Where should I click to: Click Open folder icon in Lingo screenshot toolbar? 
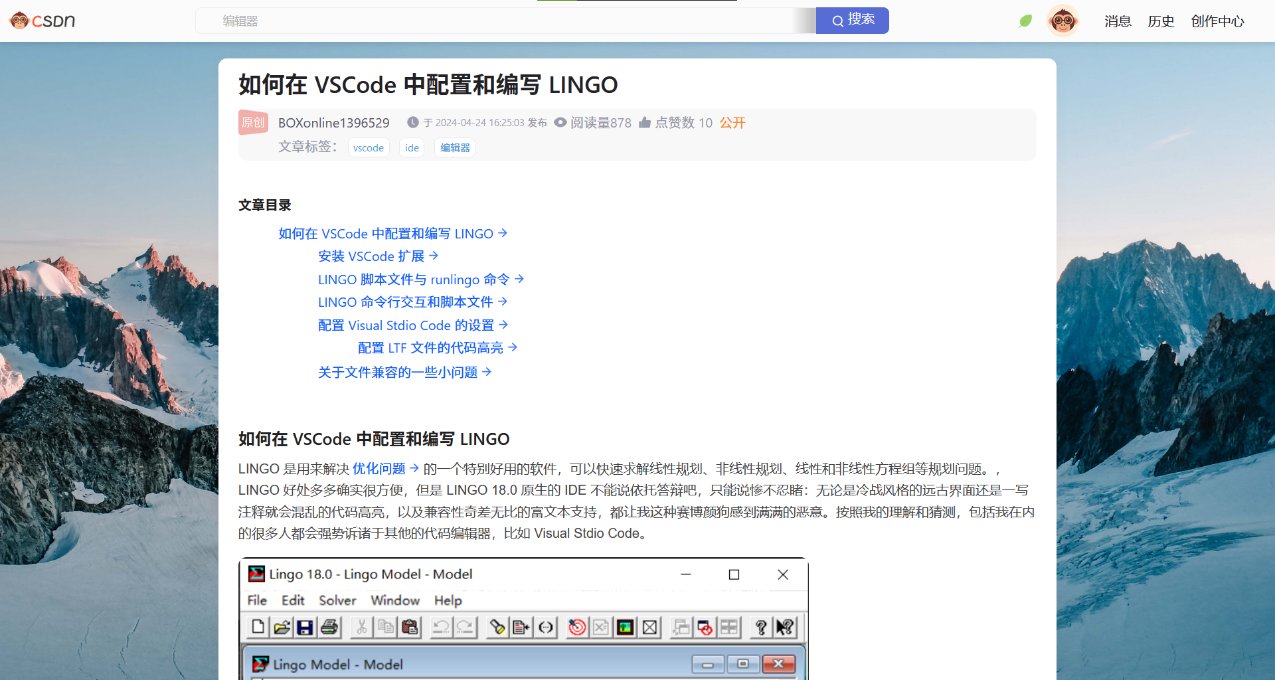point(281,628)
